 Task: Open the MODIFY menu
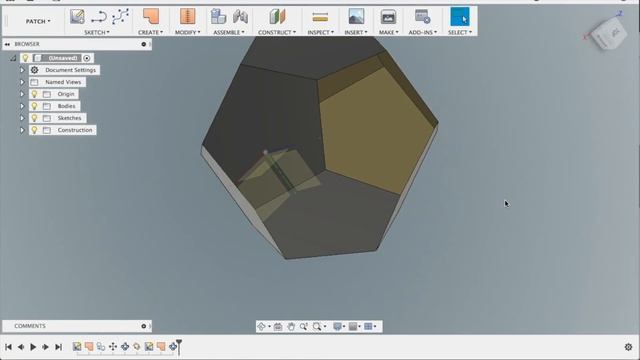pyautogui.click(x=187, y=32)
